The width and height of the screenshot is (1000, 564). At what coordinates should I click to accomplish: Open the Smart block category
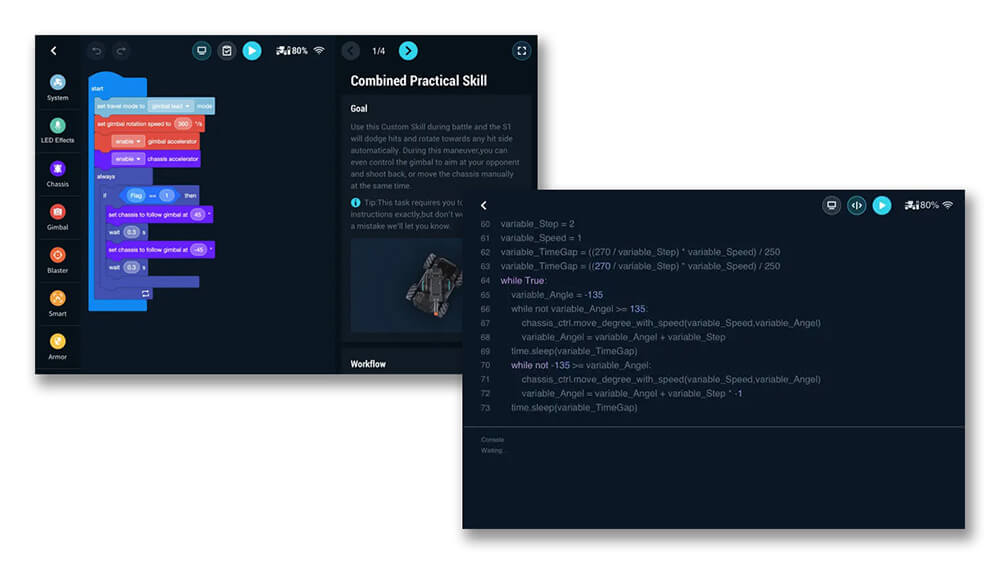pos(57,304)
